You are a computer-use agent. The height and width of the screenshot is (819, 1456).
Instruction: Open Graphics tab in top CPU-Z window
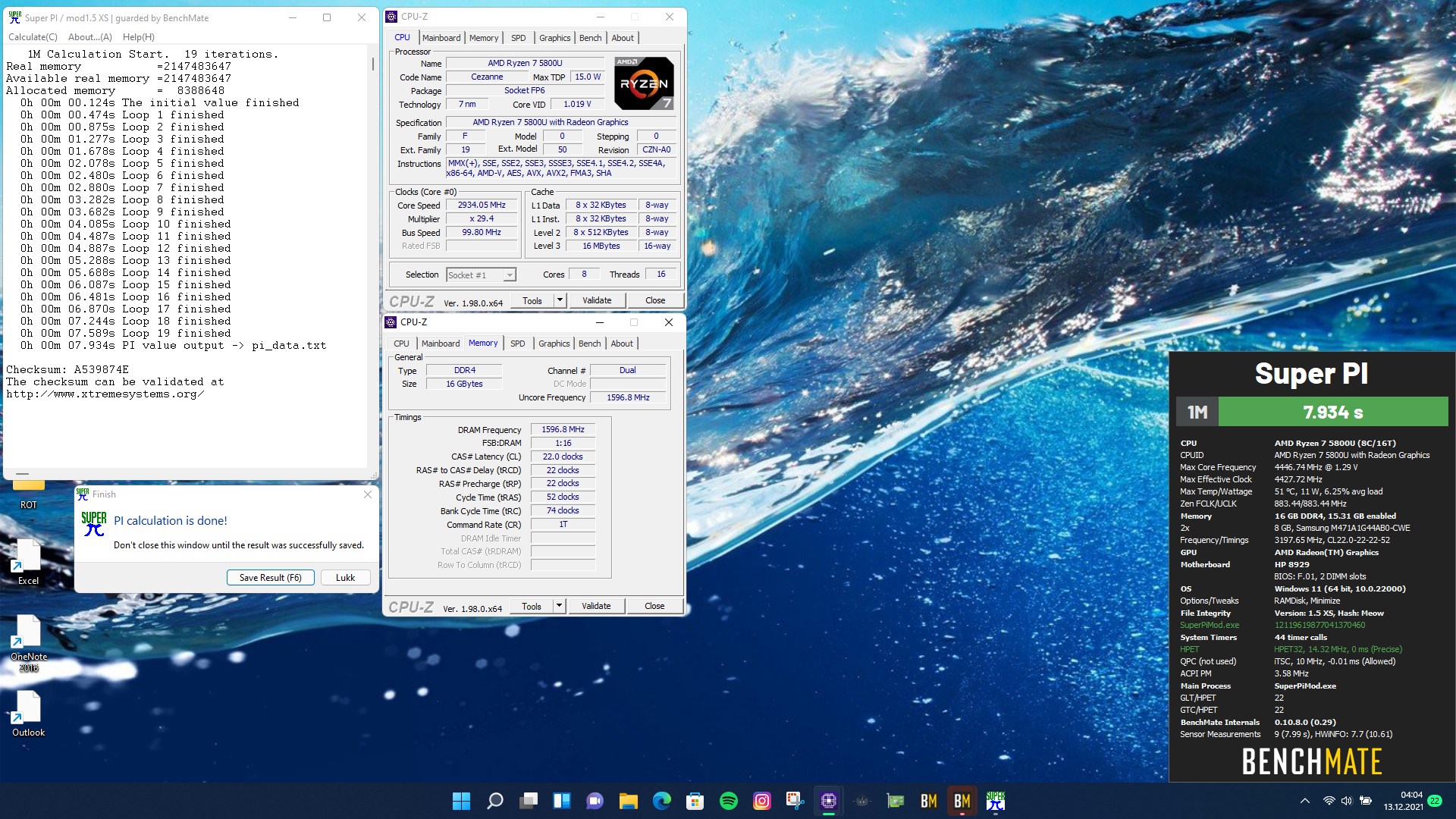(x=554, y=38)
